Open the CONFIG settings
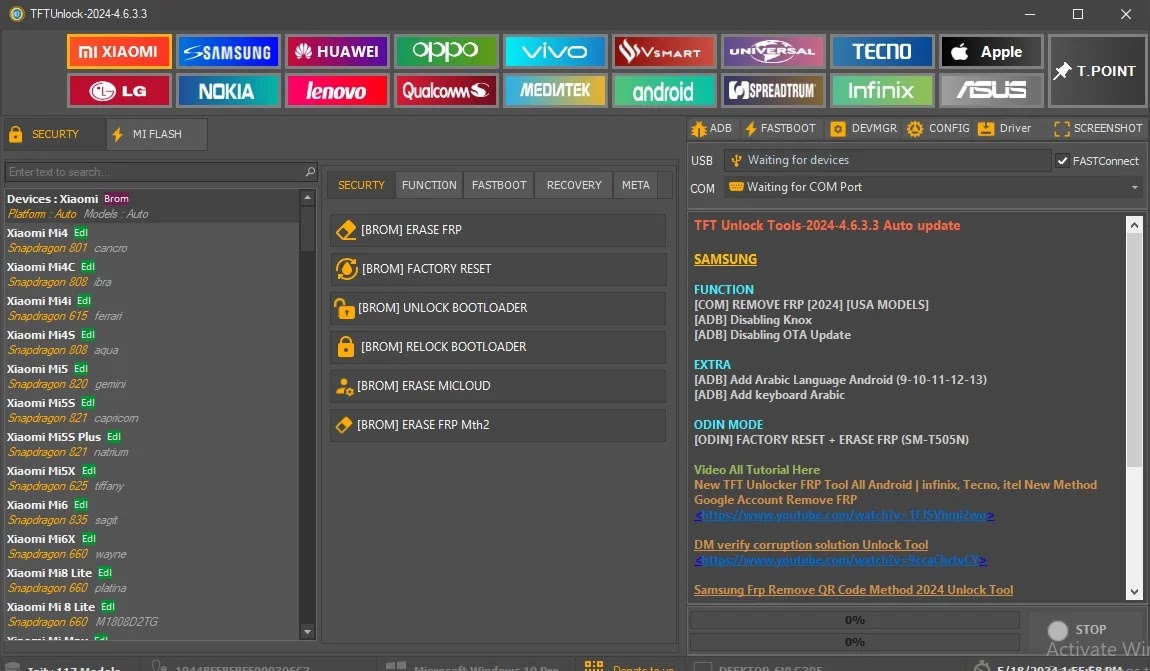This screenshot has width=1150, height=671. 938,128
